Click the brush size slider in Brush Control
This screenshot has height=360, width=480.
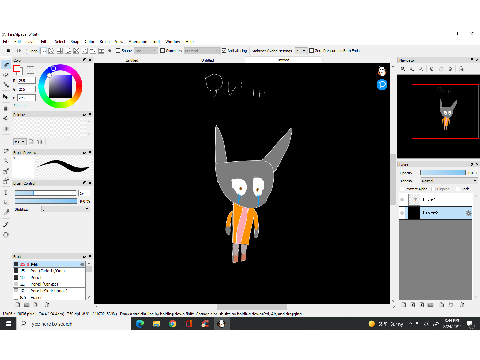[x=46, y=193]
